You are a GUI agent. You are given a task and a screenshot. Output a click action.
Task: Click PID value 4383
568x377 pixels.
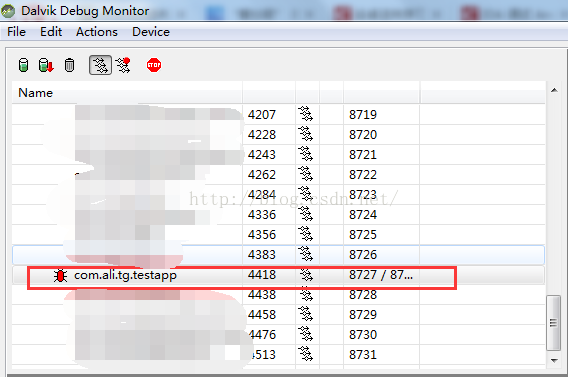(x=262, y=255)
